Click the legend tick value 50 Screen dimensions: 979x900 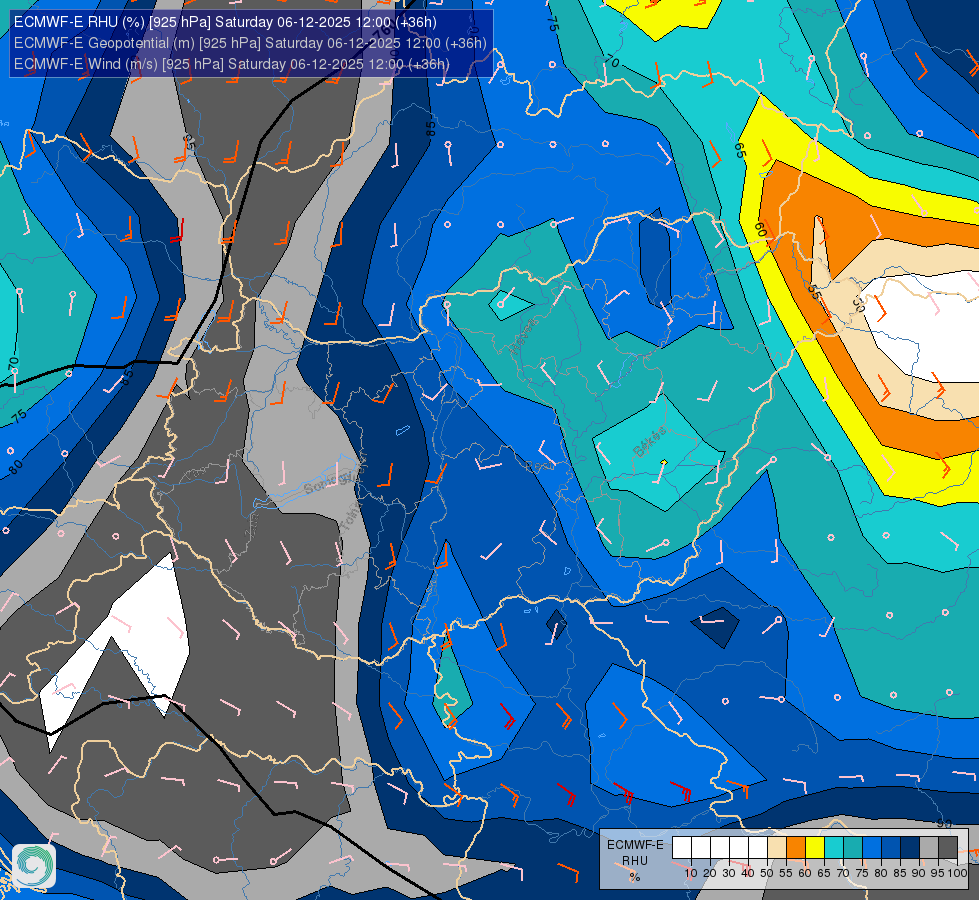[767, 873]
